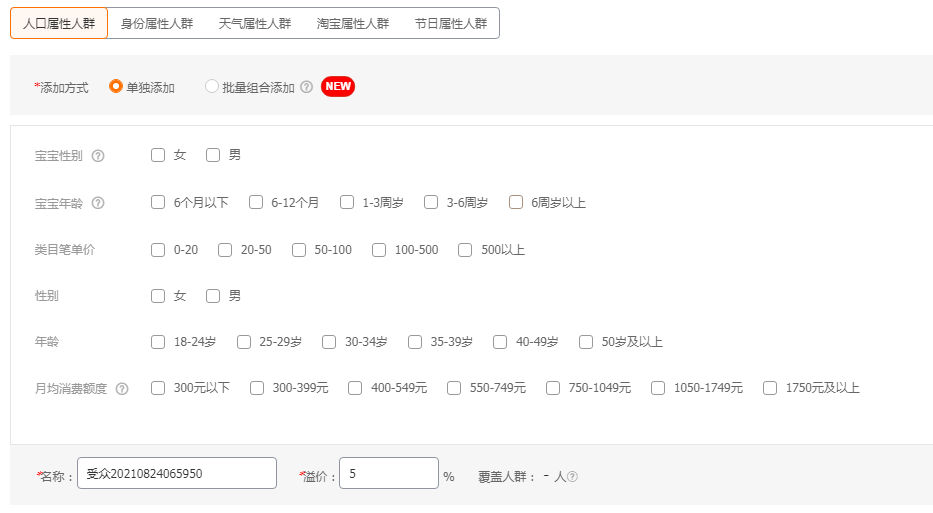This screenshot has width=933, height=513.
Task: Click the 类目笔单价 row label
Action: coord(65,250)
